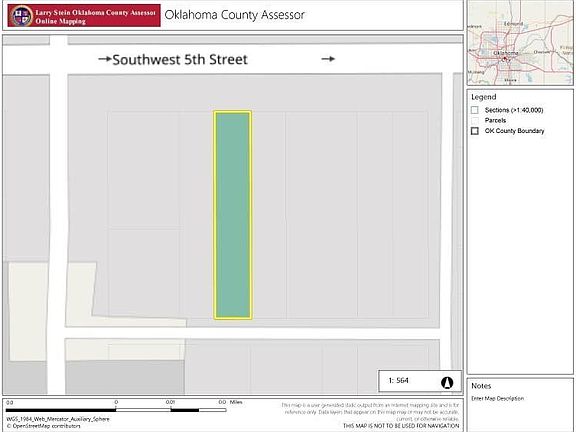Click the Southwest 5th Street label

(x=180, y=60)
